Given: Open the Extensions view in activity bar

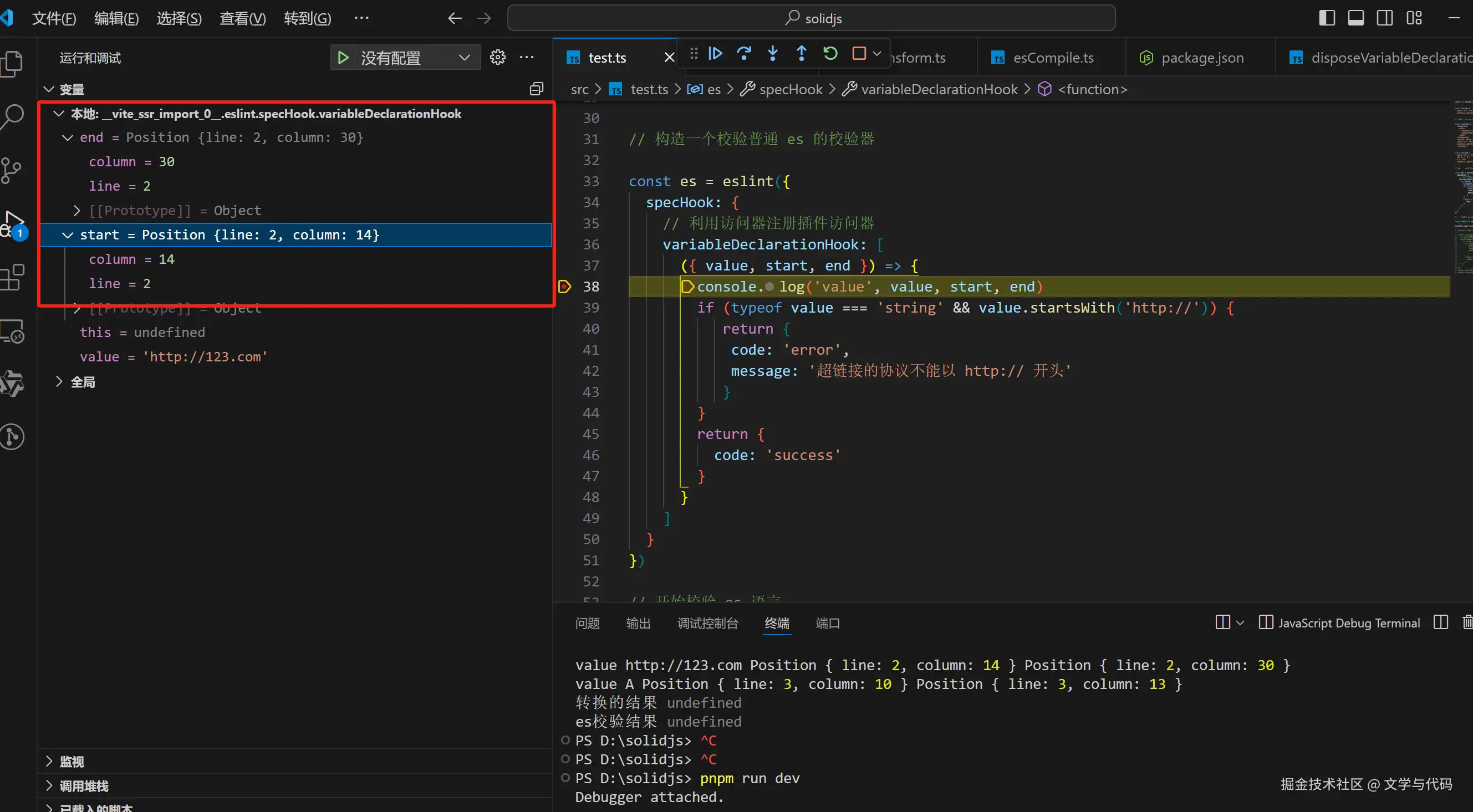Looking at the screenshot, I should point(13,278).
